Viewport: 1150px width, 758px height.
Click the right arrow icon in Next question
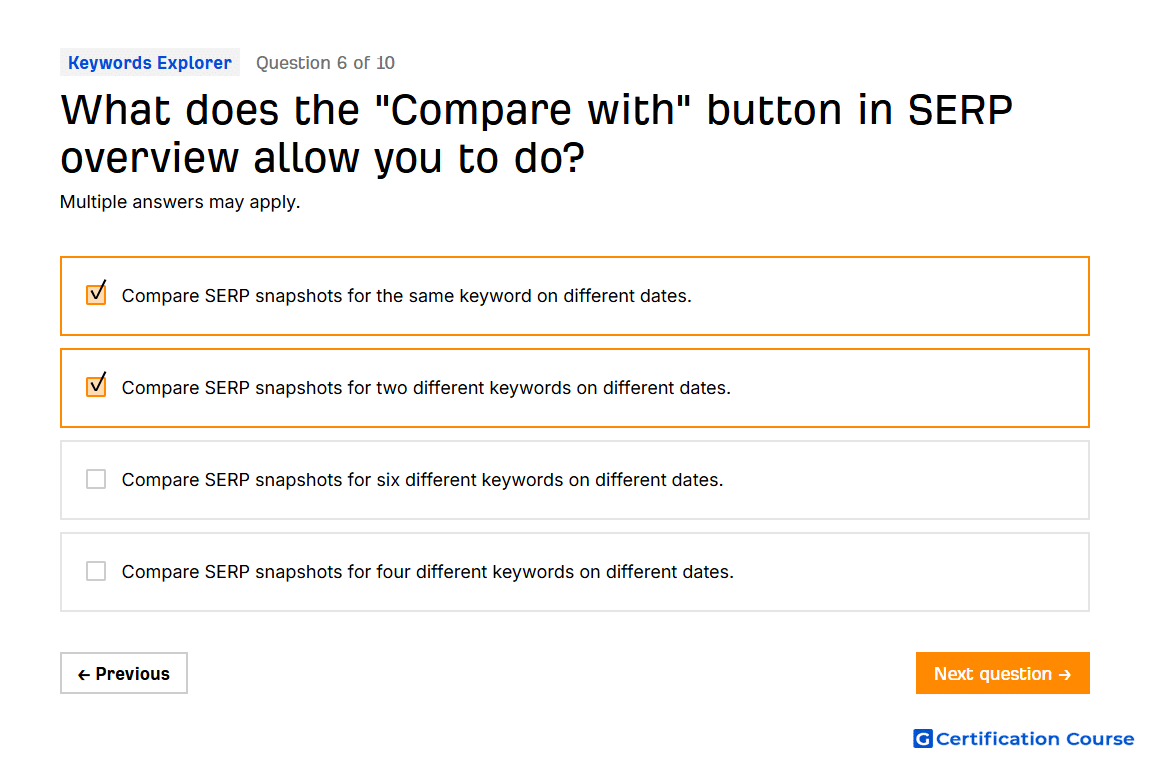1065,674
